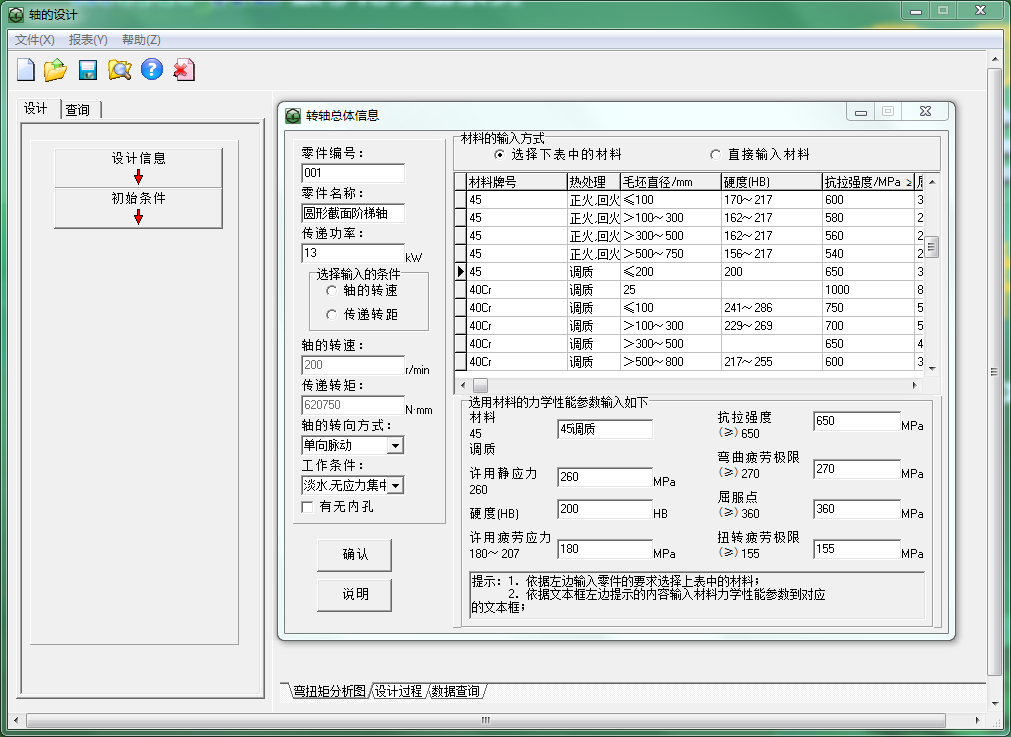Click the 说明 button

coord(355,595)
